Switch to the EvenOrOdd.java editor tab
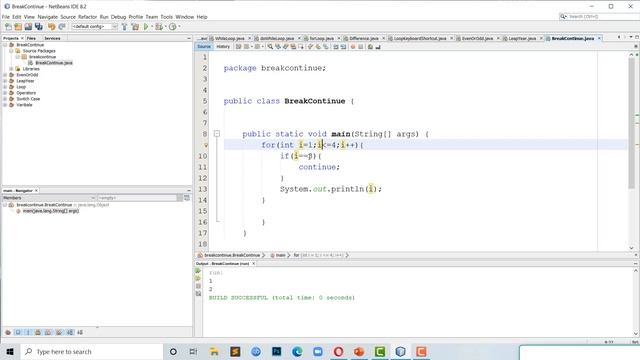This screenshot has height=360, width=640. [x=477, y=38]
